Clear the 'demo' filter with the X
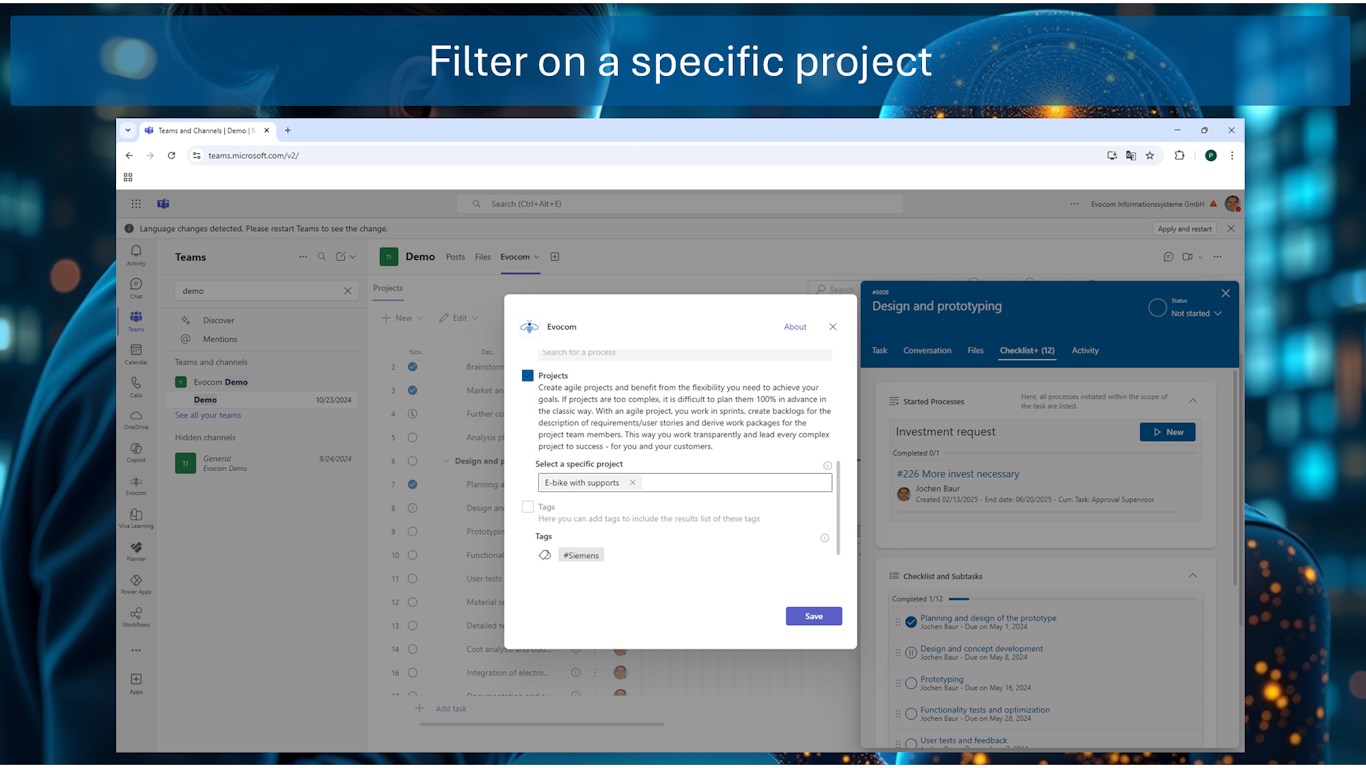This screenshot has width=1366, height=768. coord(348,291)
